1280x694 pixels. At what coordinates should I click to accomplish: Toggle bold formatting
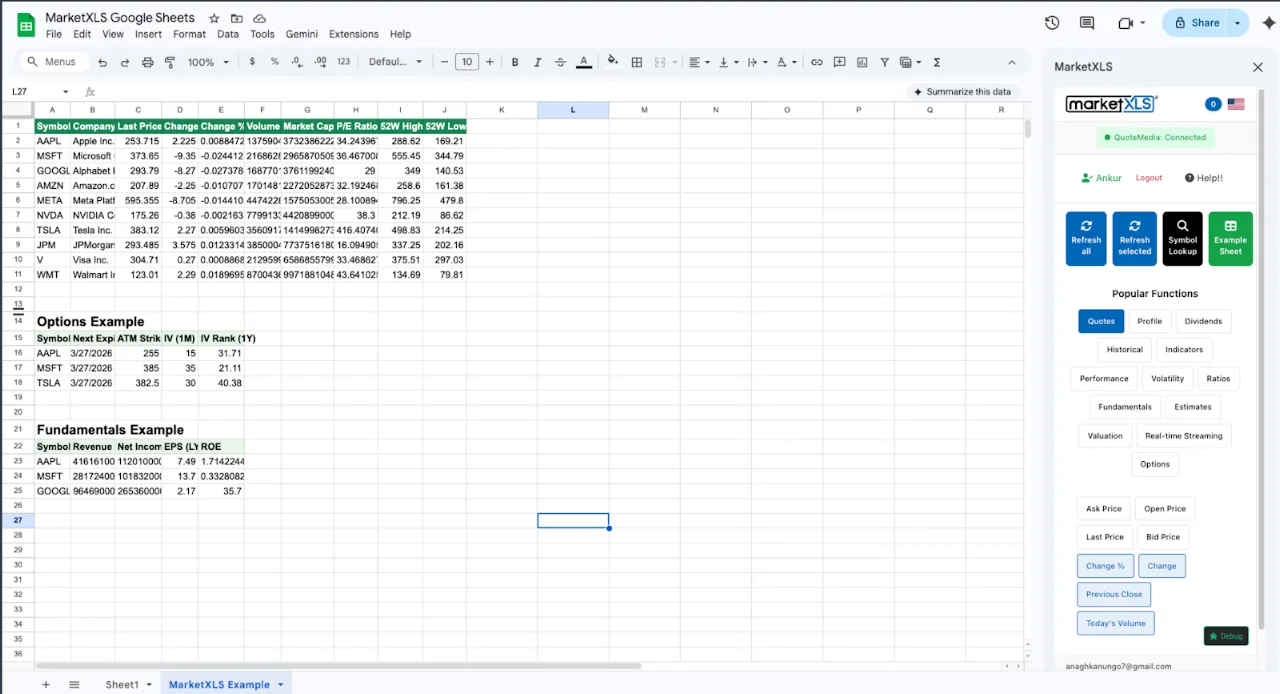515,62
